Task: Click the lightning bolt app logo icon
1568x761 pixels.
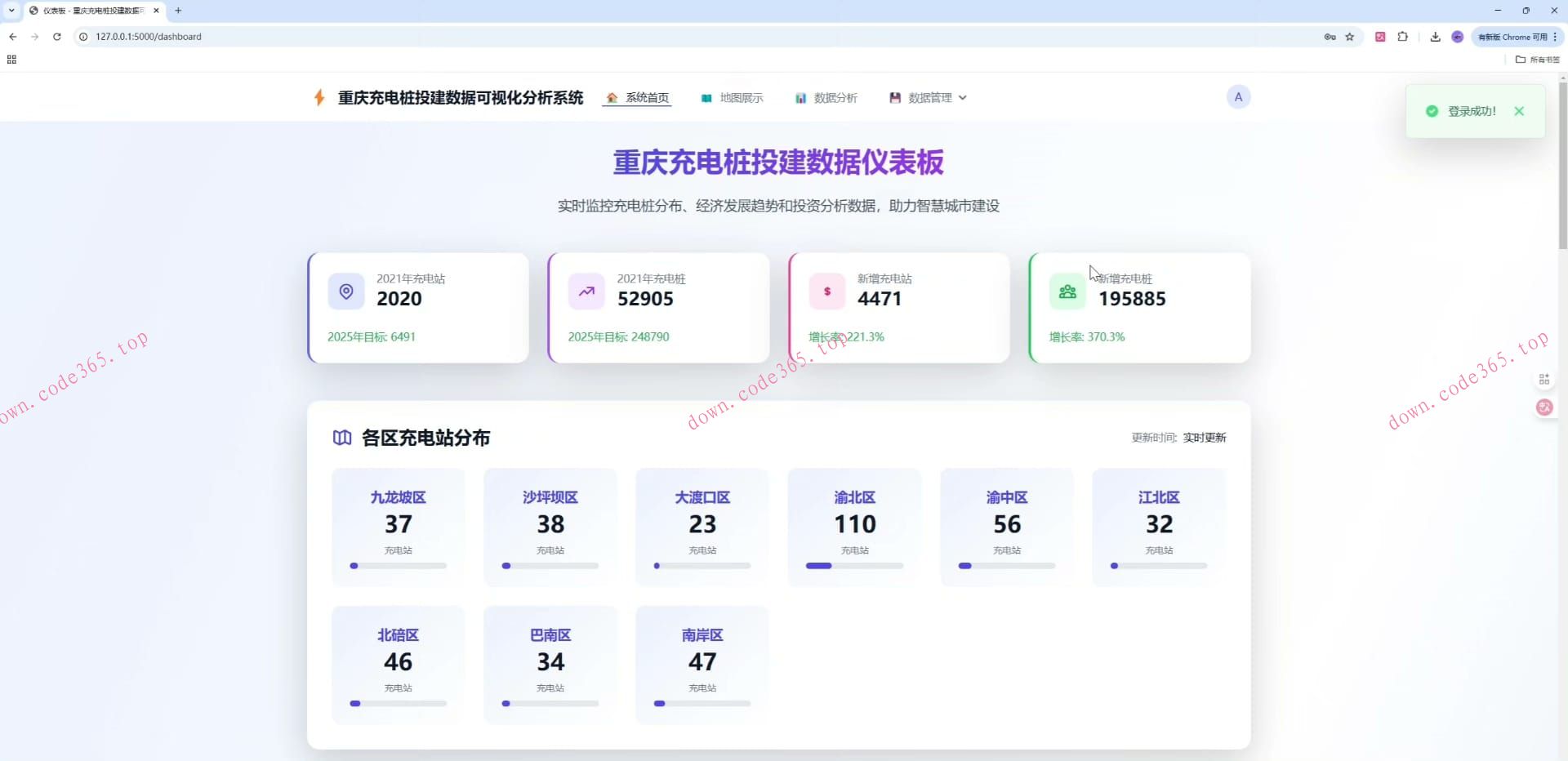Action: tap(318, 97)
